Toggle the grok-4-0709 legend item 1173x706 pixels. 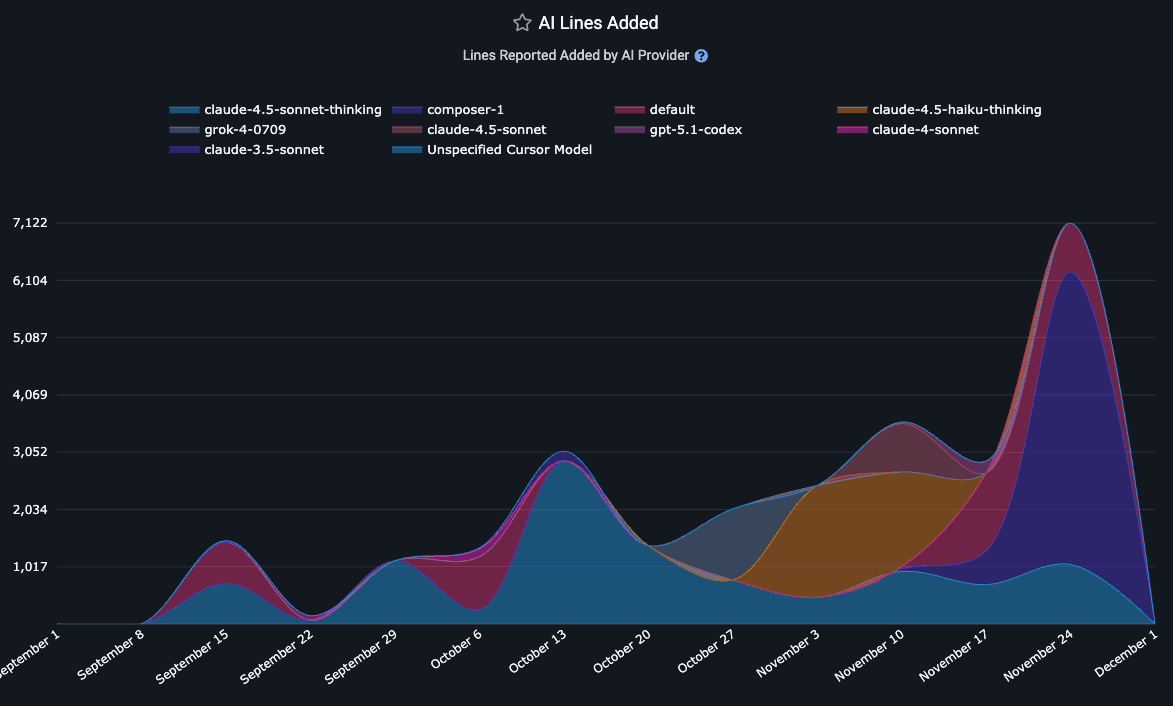245,130
